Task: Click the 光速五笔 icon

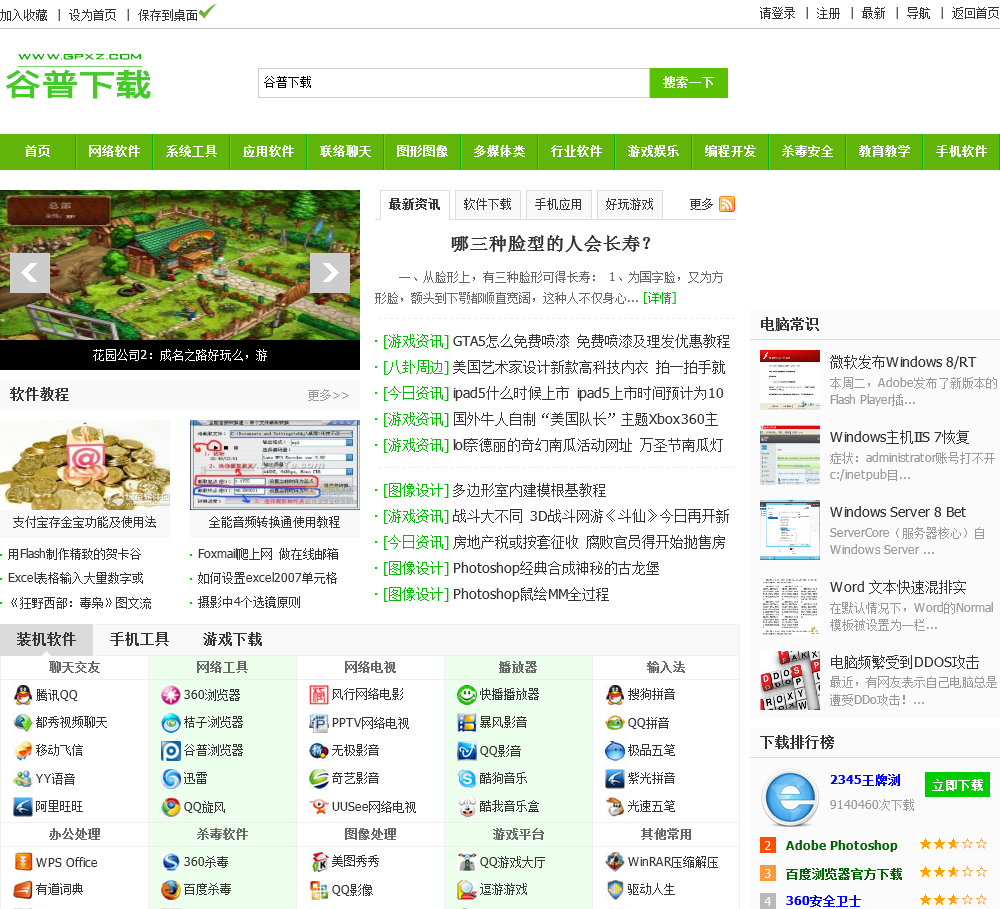Action: [x=615, y=807]
